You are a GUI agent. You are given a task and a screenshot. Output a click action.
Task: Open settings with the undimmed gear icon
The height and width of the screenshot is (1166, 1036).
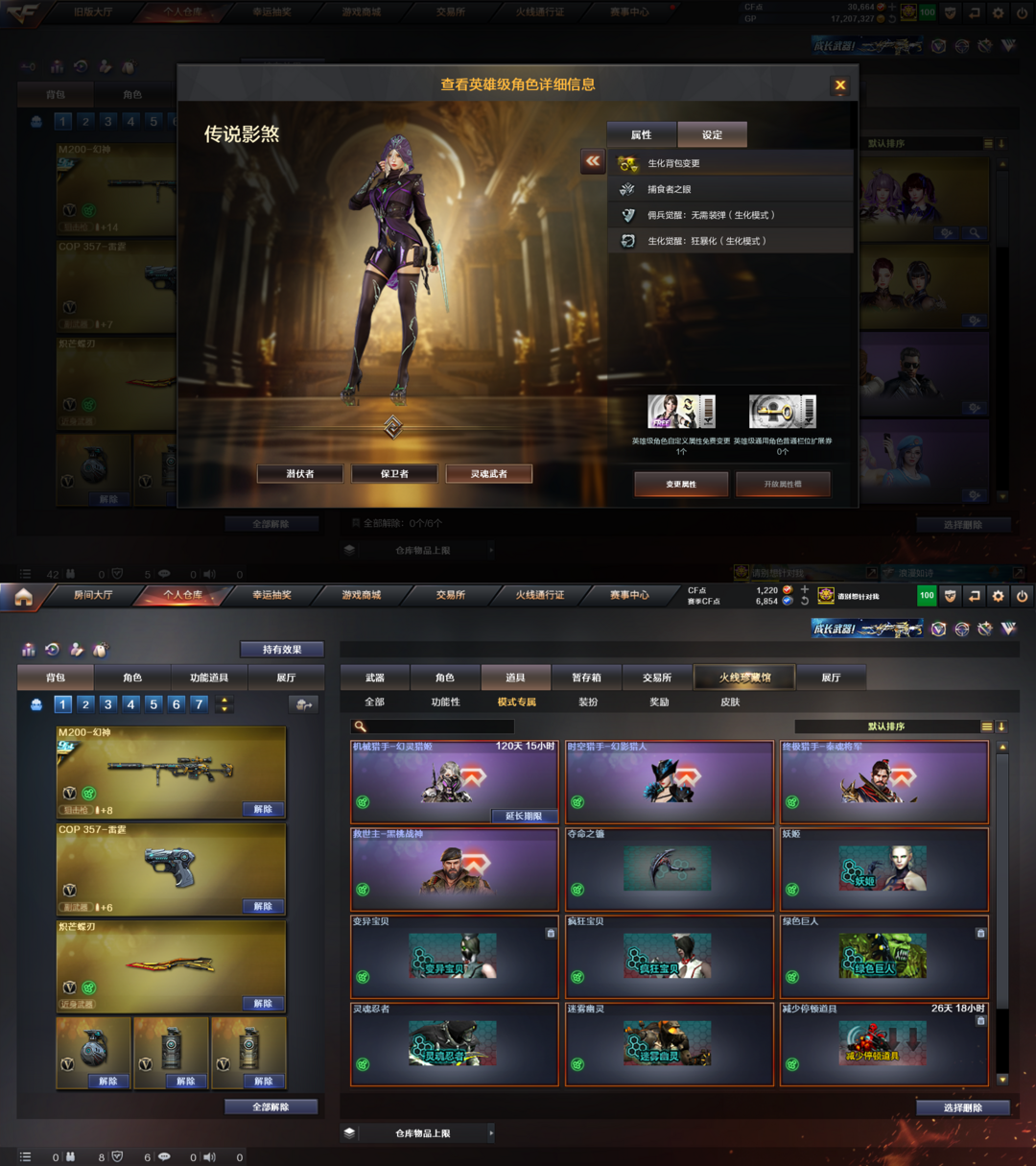point(999,596)
